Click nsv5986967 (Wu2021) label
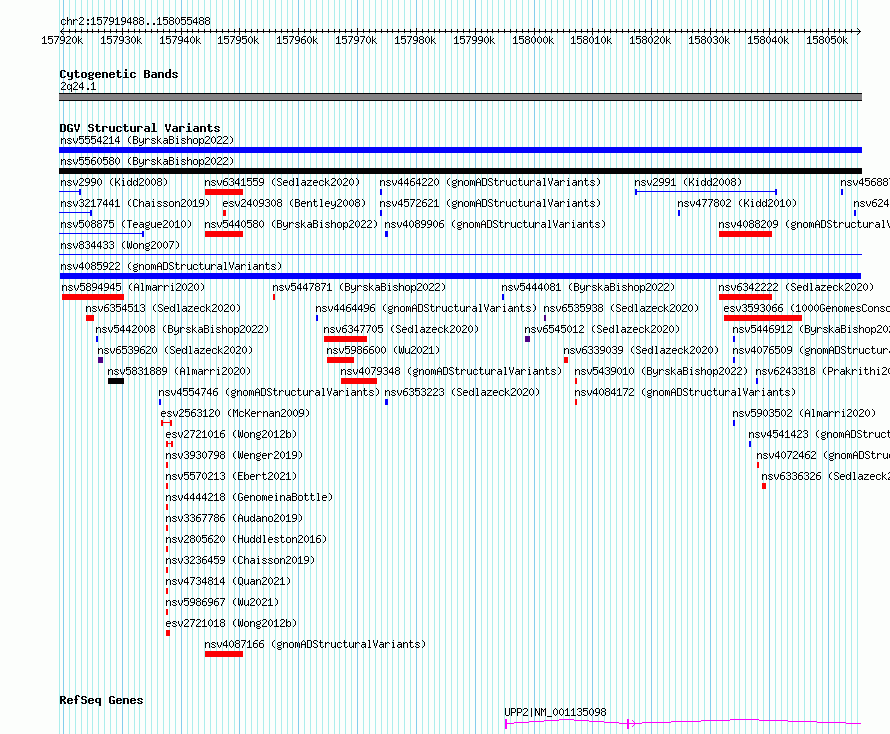The width and height of the screenshot is (890, 734). pos(222,602)
